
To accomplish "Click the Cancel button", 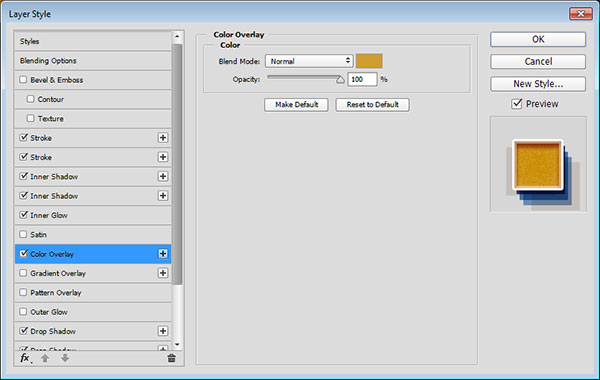I will [538, 62].
